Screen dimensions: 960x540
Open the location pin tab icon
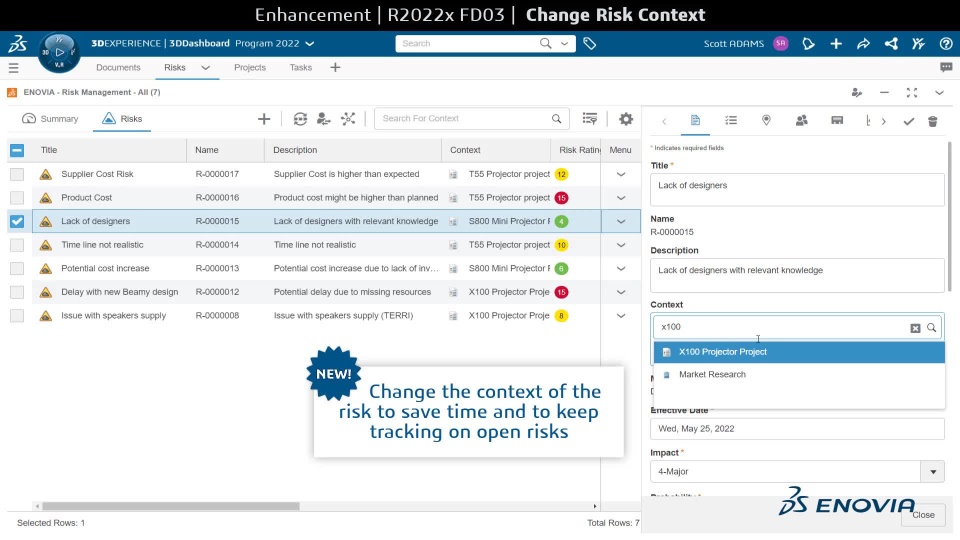(x=766, y=121)
